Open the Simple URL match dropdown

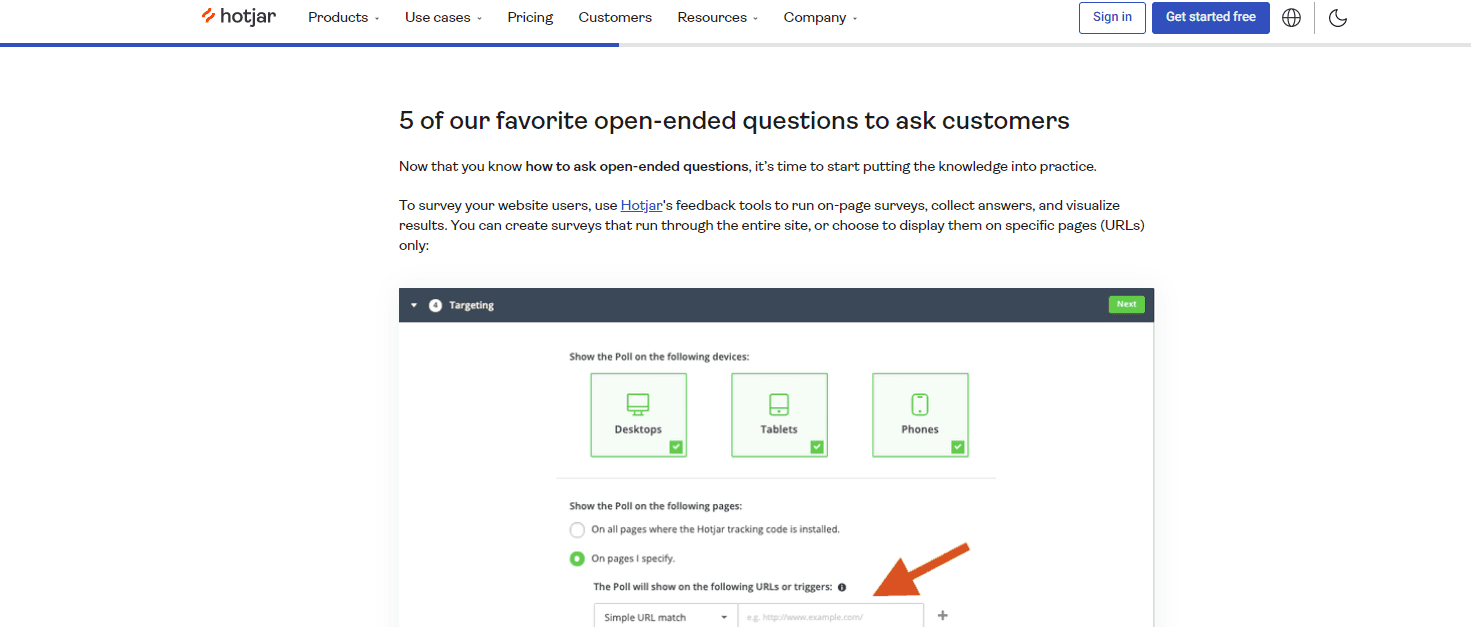(x=665, y=616)
